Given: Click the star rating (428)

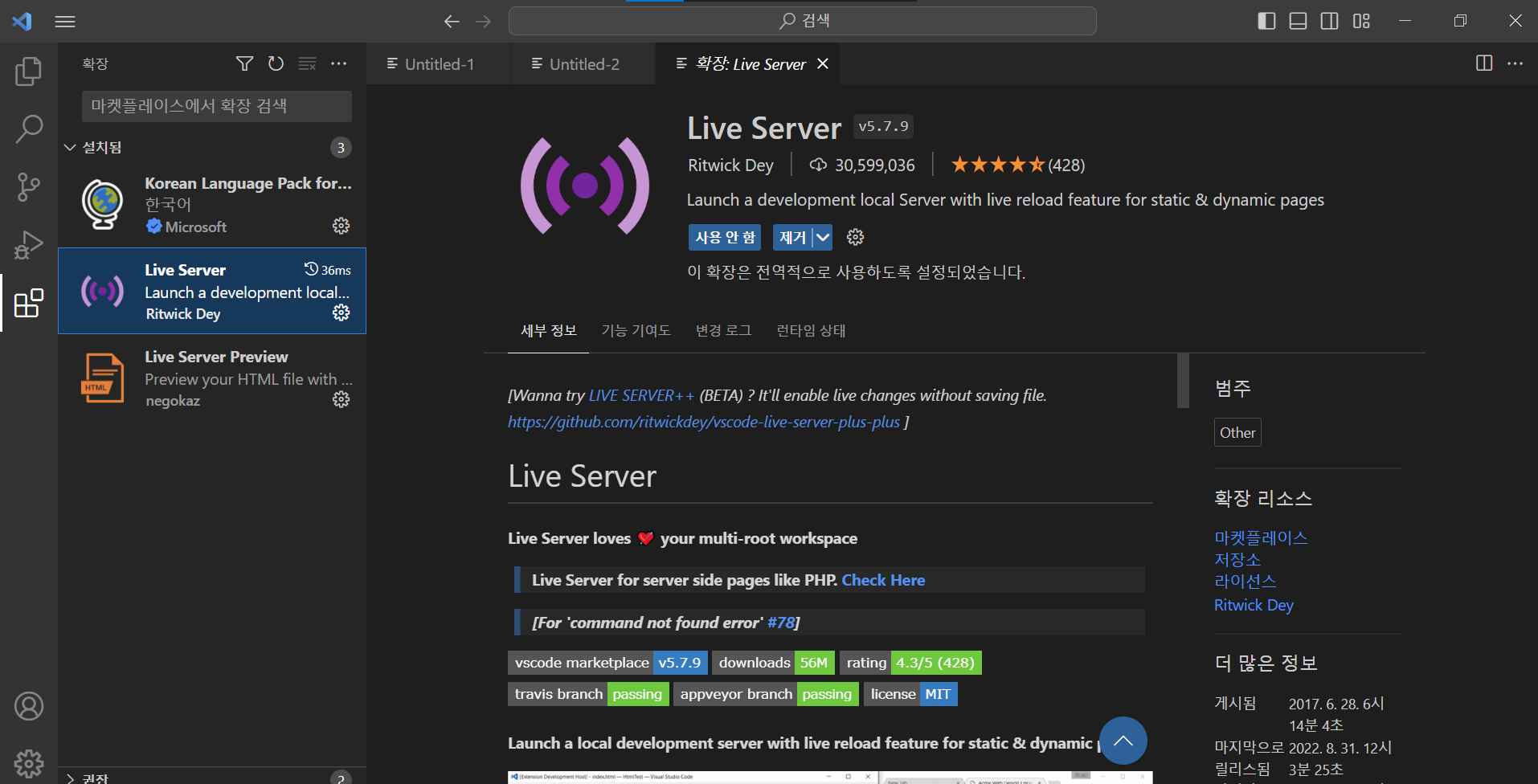Looking at the screenshot, I should (x=1017, y=165).
